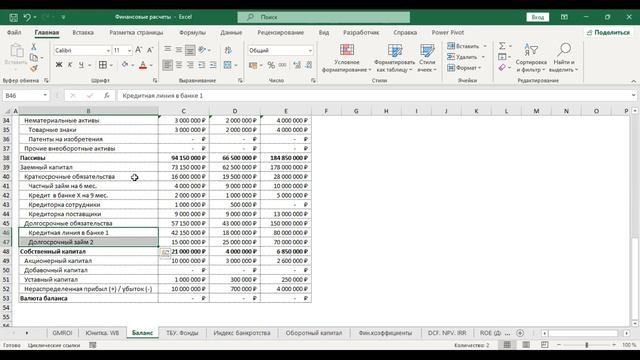
Task: Open the Файл menu
Action: pyautogui.click(x=14, y=32)
